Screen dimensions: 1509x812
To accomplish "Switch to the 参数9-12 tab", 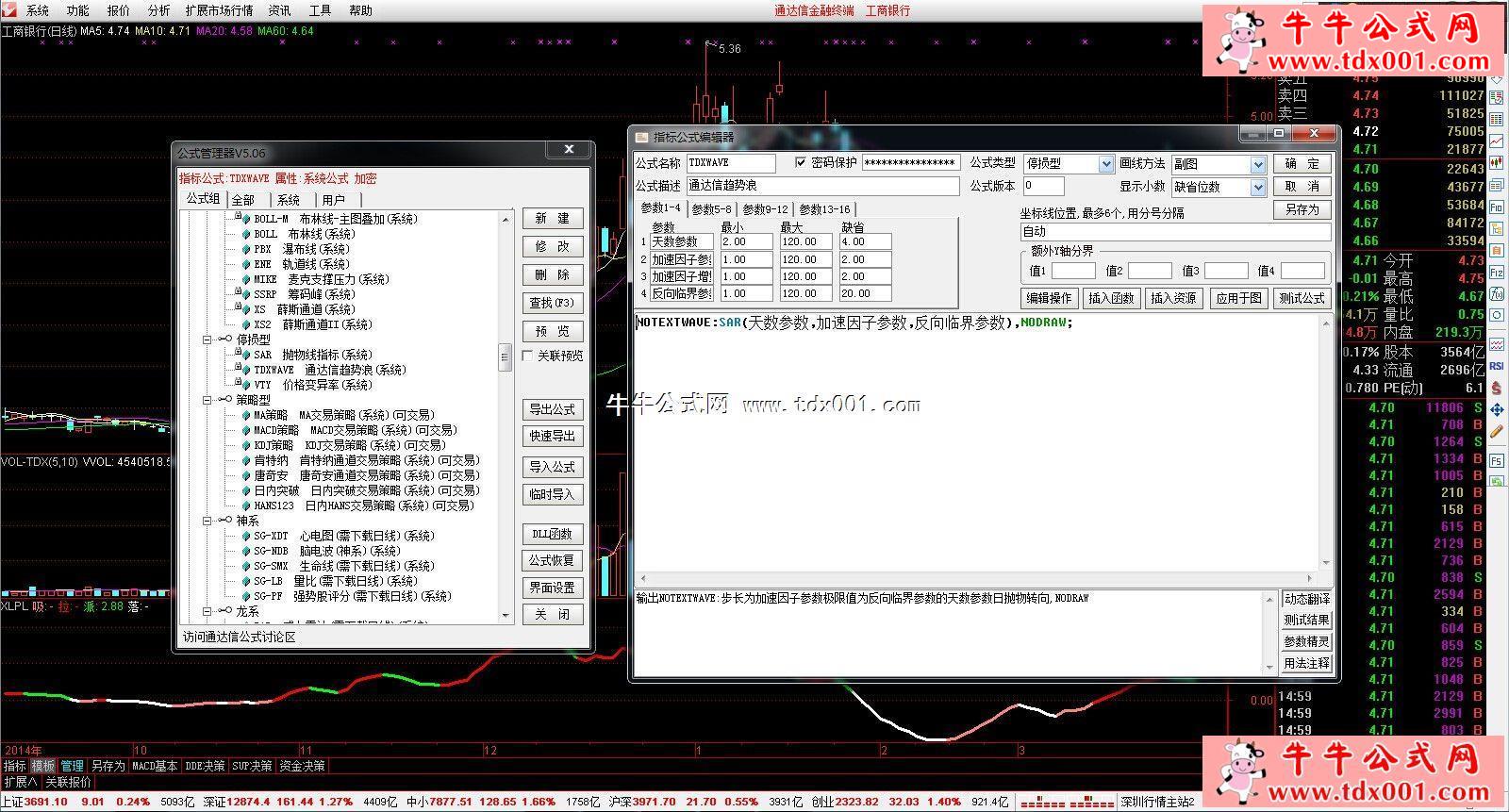I will pyautogui.click(x=765, y=209).
